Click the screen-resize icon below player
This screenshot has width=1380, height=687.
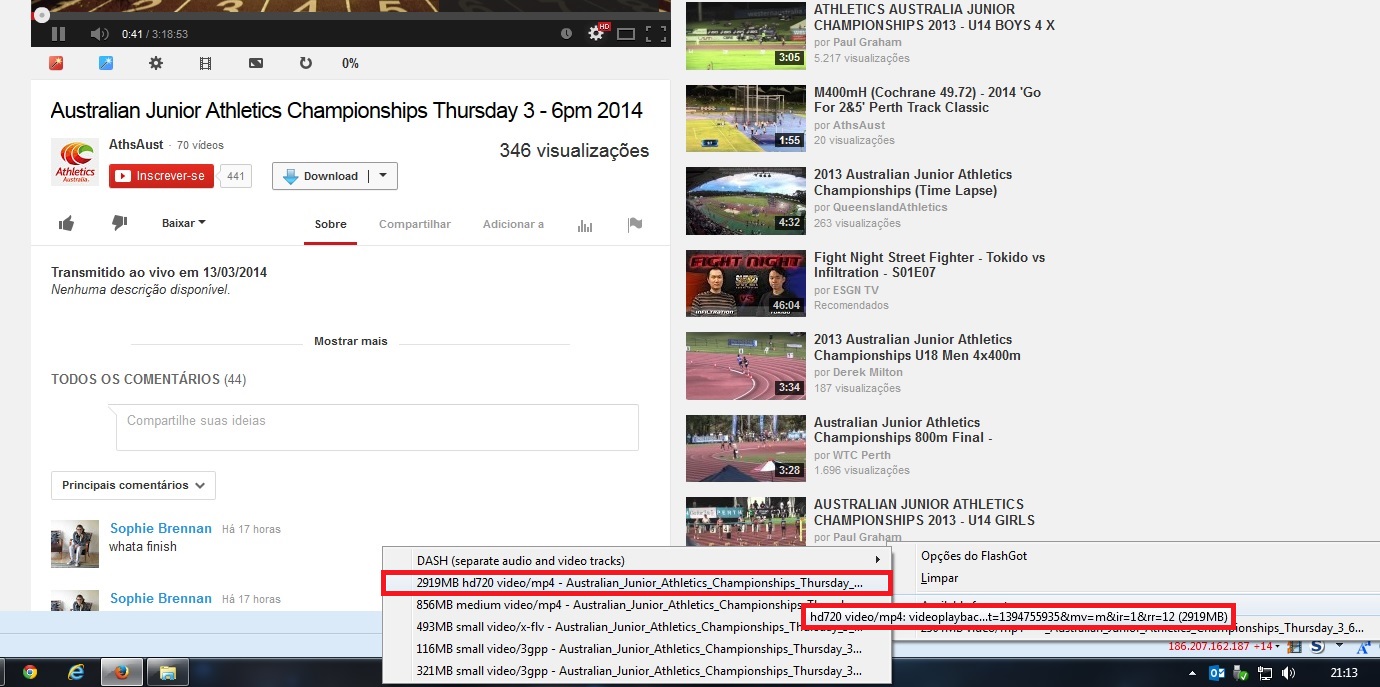pyautogui.click(x=256, y=63)
